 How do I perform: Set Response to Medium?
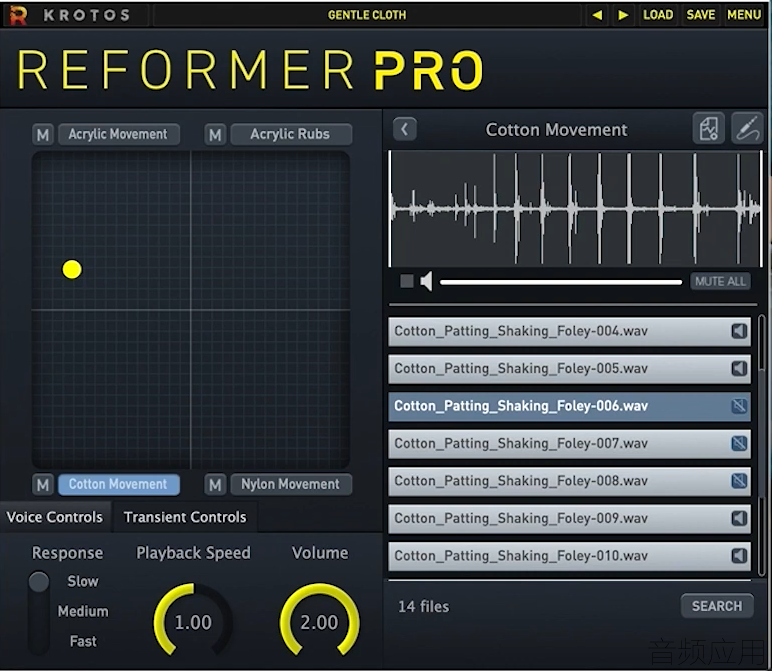(83, 611)
